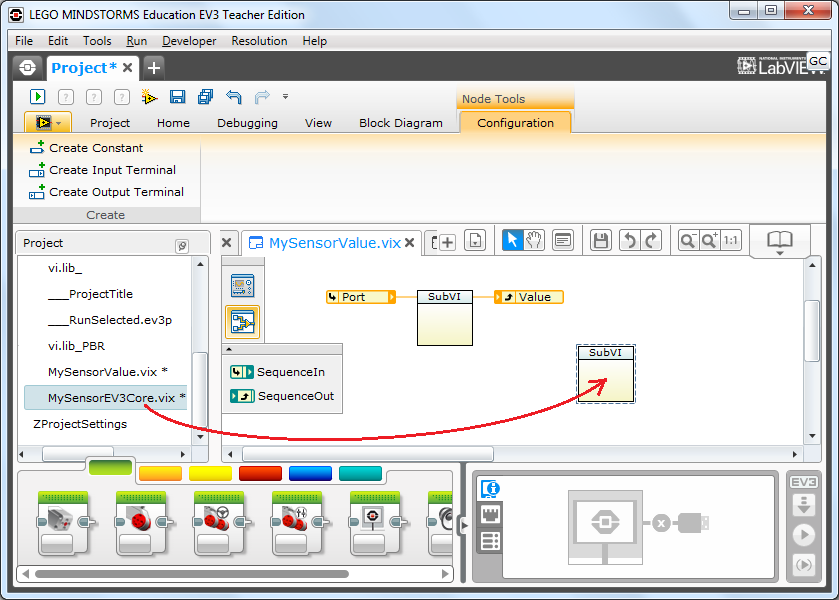Open the quick access toolbar dropdown arrow

click(x=285, y=97)
